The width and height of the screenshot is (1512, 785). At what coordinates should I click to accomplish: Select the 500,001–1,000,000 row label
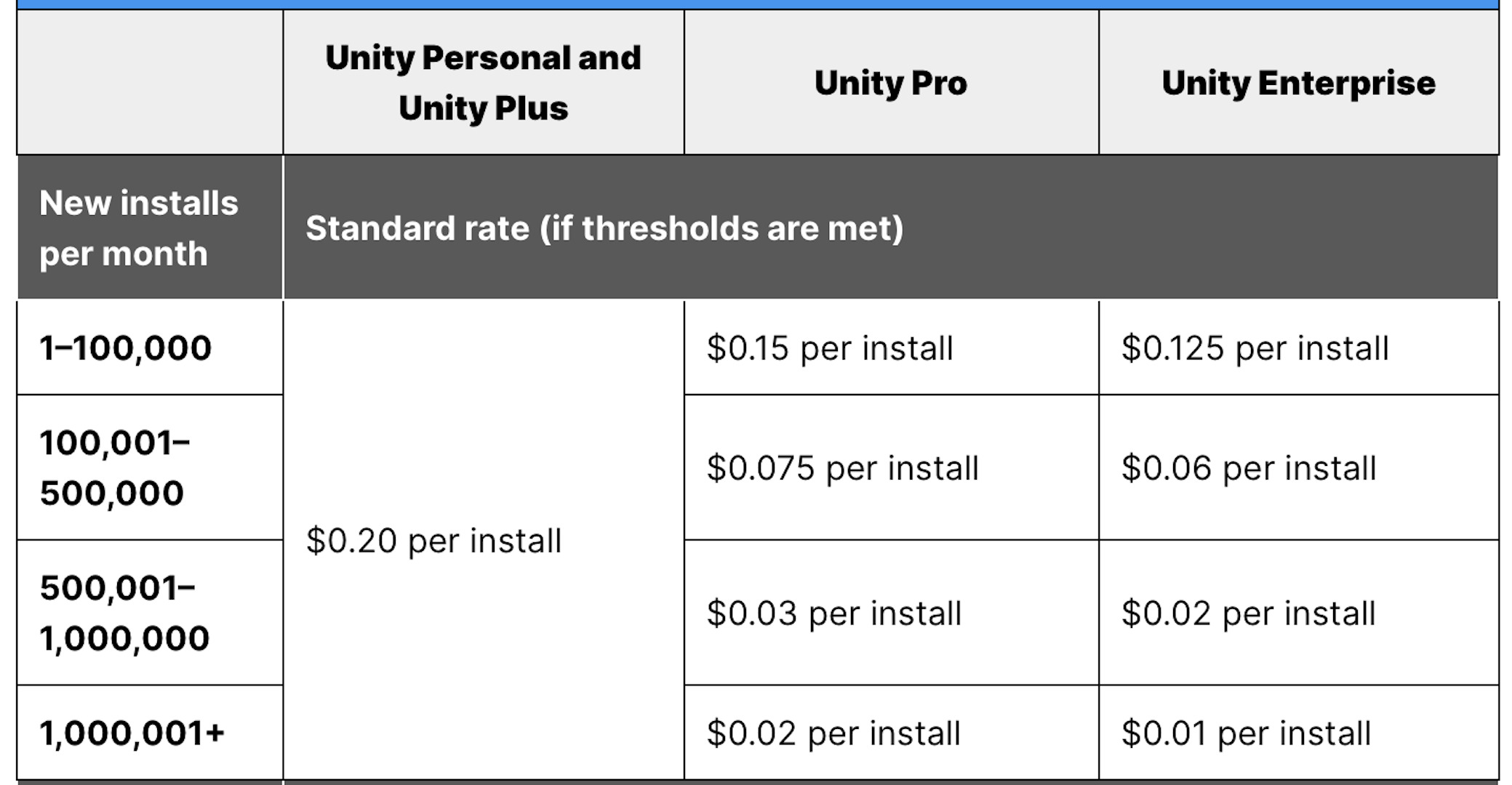[150, 613]
